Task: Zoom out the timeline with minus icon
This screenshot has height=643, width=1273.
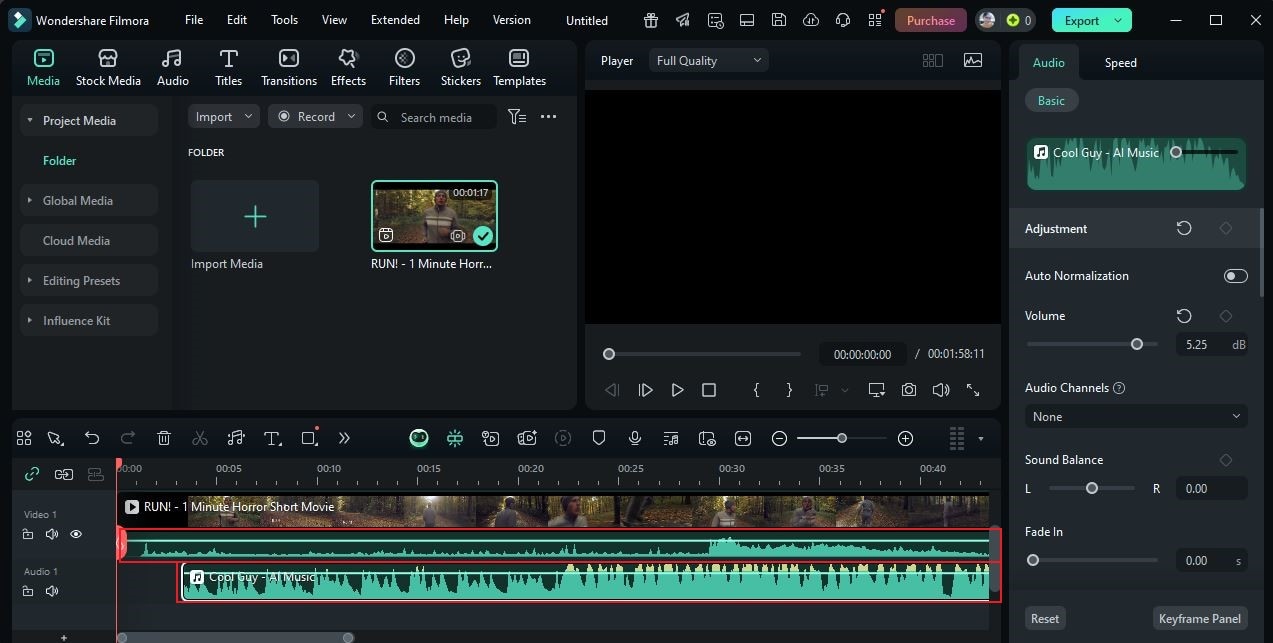Action: (x=779, y=438)
